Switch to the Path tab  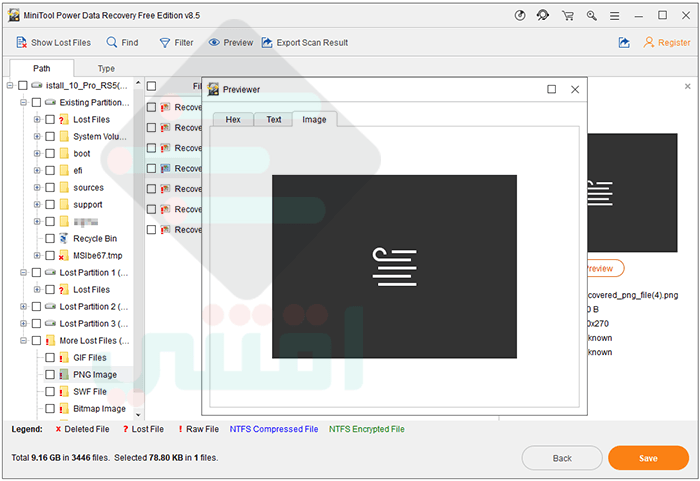(x=42, y=68)
